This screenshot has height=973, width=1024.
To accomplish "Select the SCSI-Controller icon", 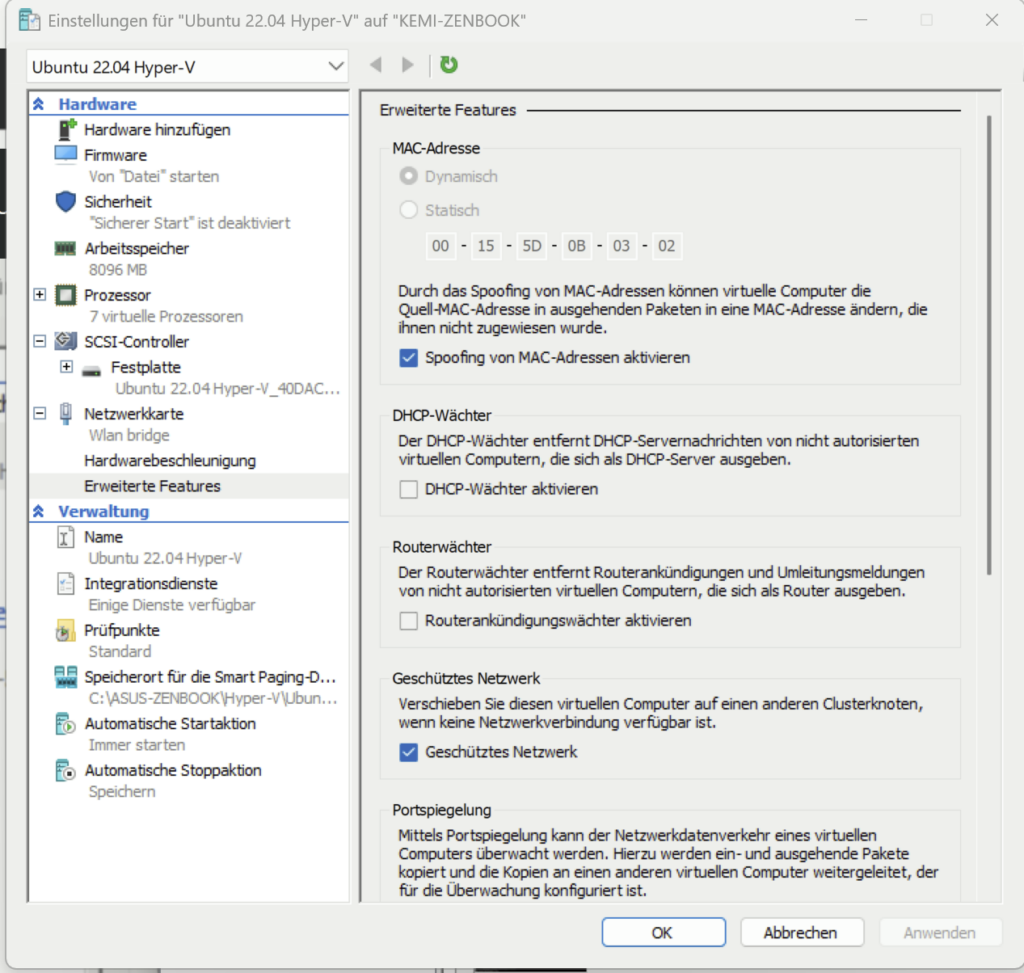I will [66, 341].
